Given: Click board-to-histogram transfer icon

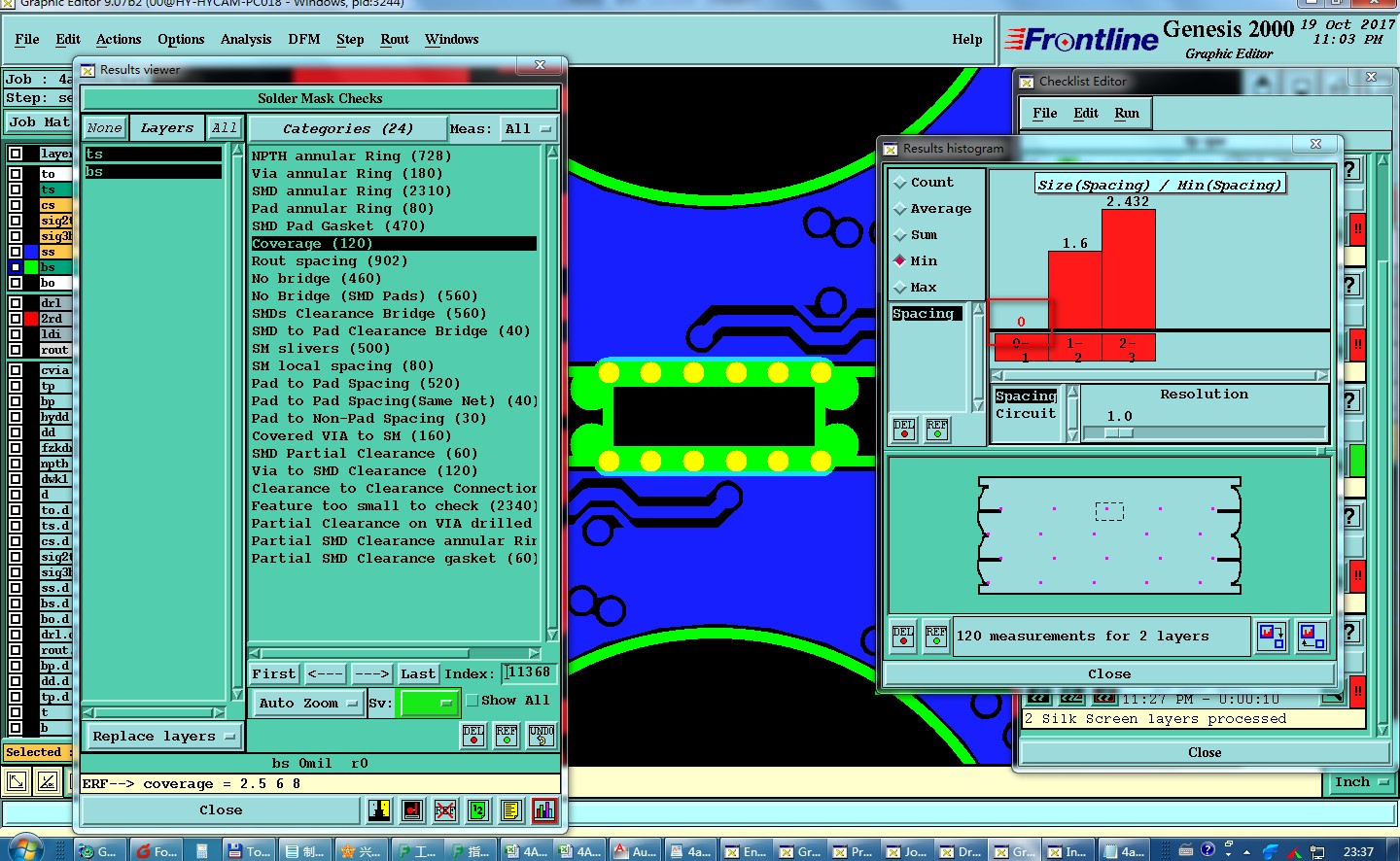Looking at the screenshot, I should (x=1312, y=637).
